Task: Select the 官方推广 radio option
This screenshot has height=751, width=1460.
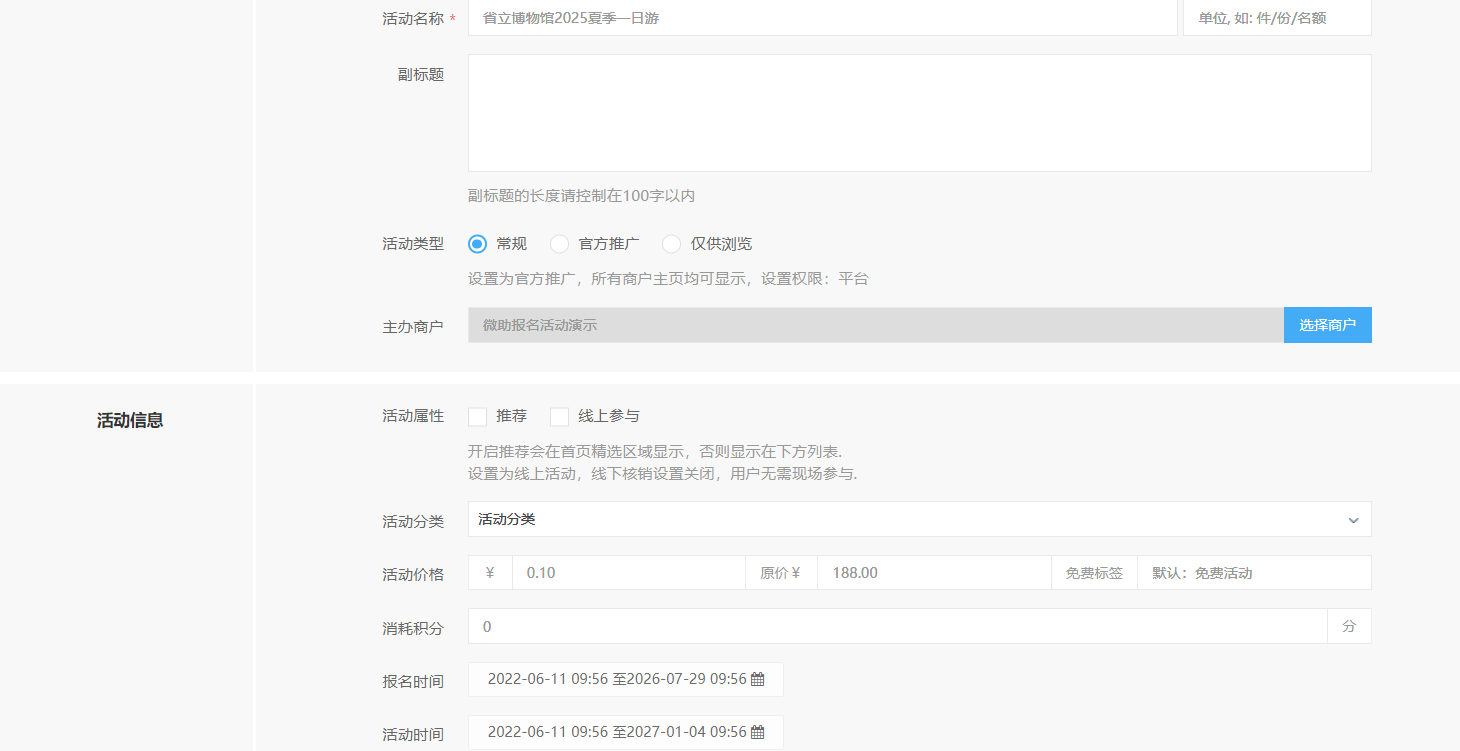Action: pyautogui.click(x=559, y=243)
